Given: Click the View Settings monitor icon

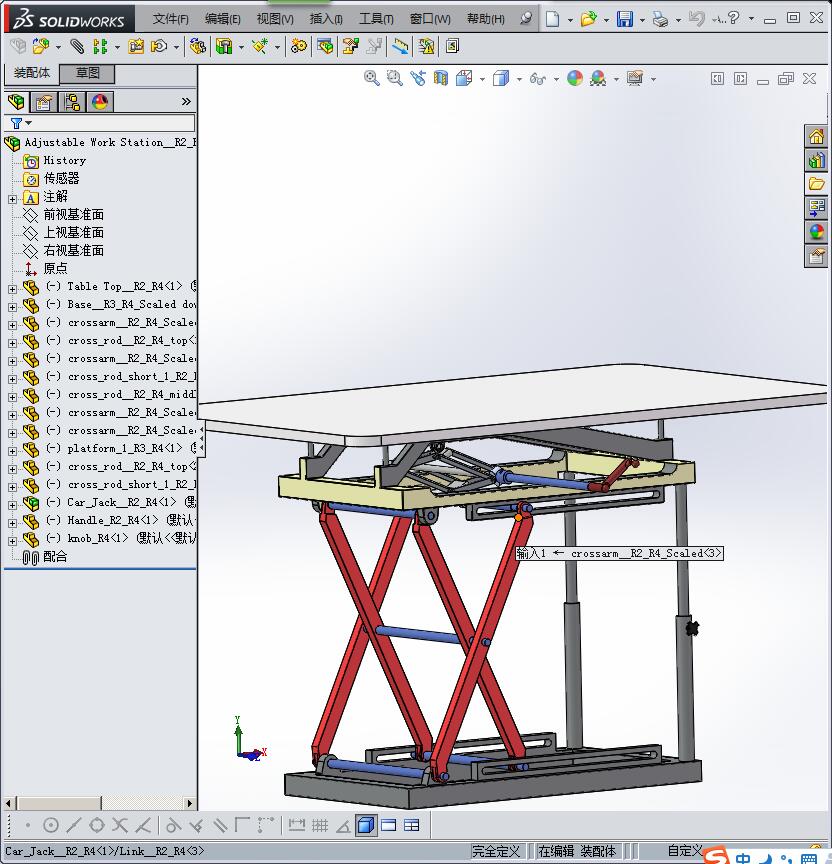Looking at the screenshot, I should click(635, 78).
